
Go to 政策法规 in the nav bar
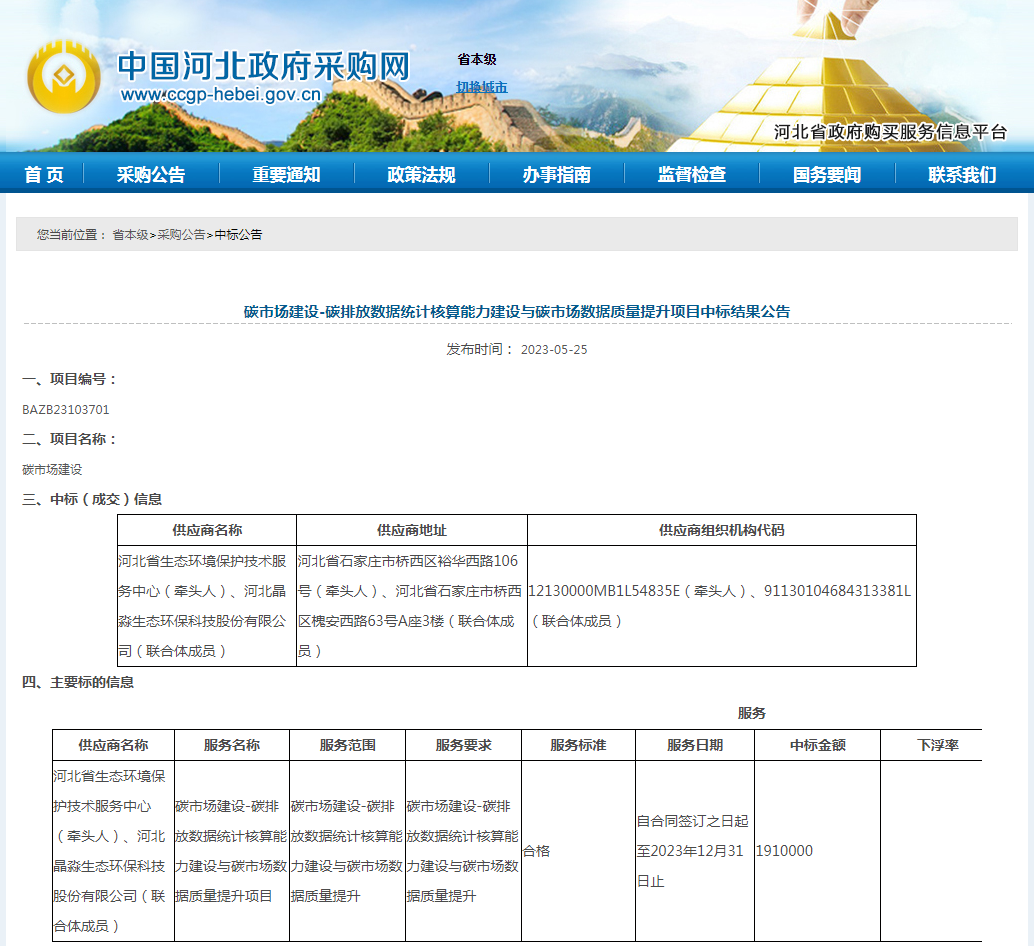(x=421, y=174)
